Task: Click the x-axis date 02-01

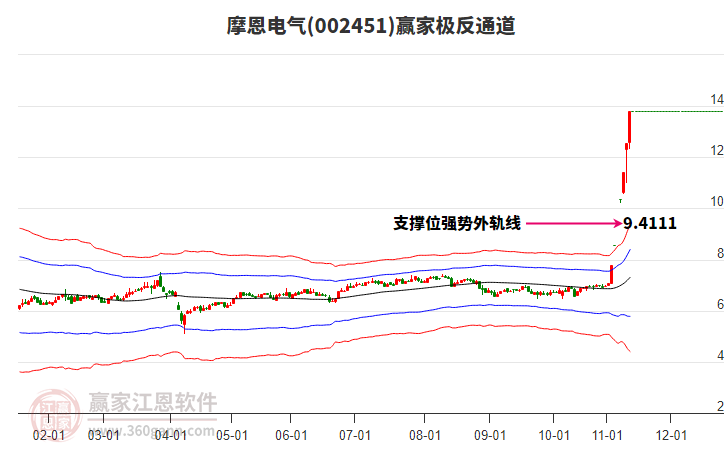Action: click(49, 435)
